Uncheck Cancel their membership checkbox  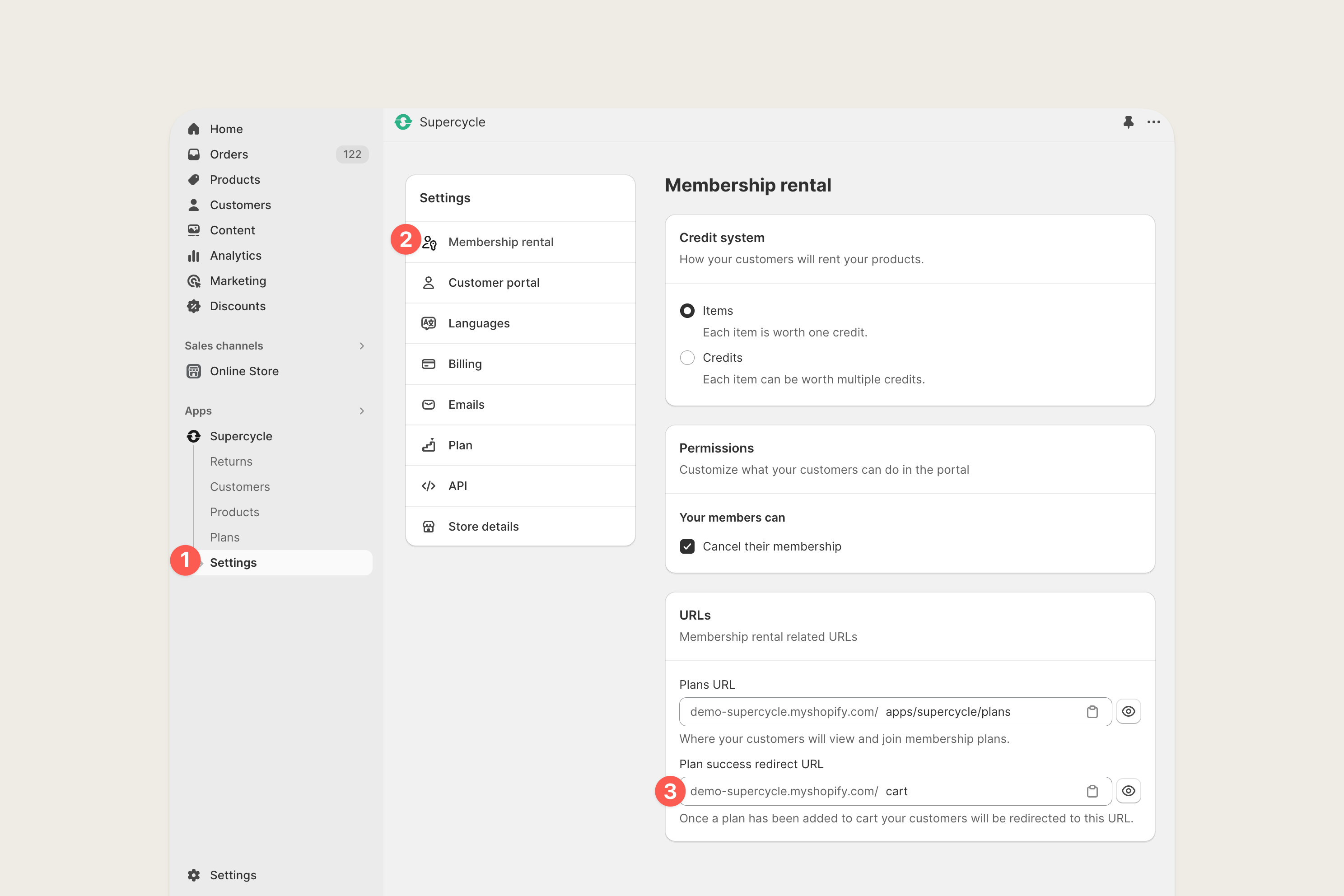tap(687, 546)
